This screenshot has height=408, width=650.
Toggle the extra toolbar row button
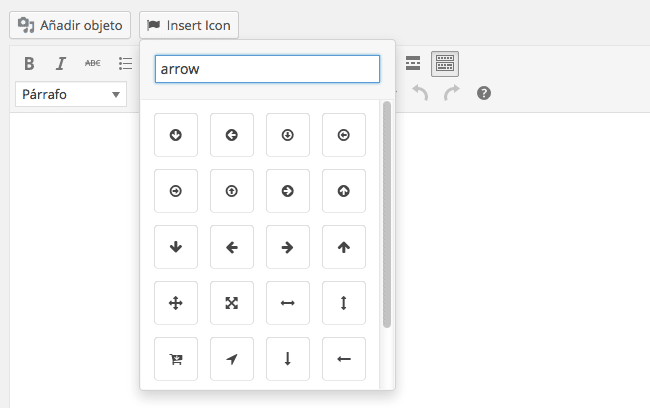[x=445, y=64]
